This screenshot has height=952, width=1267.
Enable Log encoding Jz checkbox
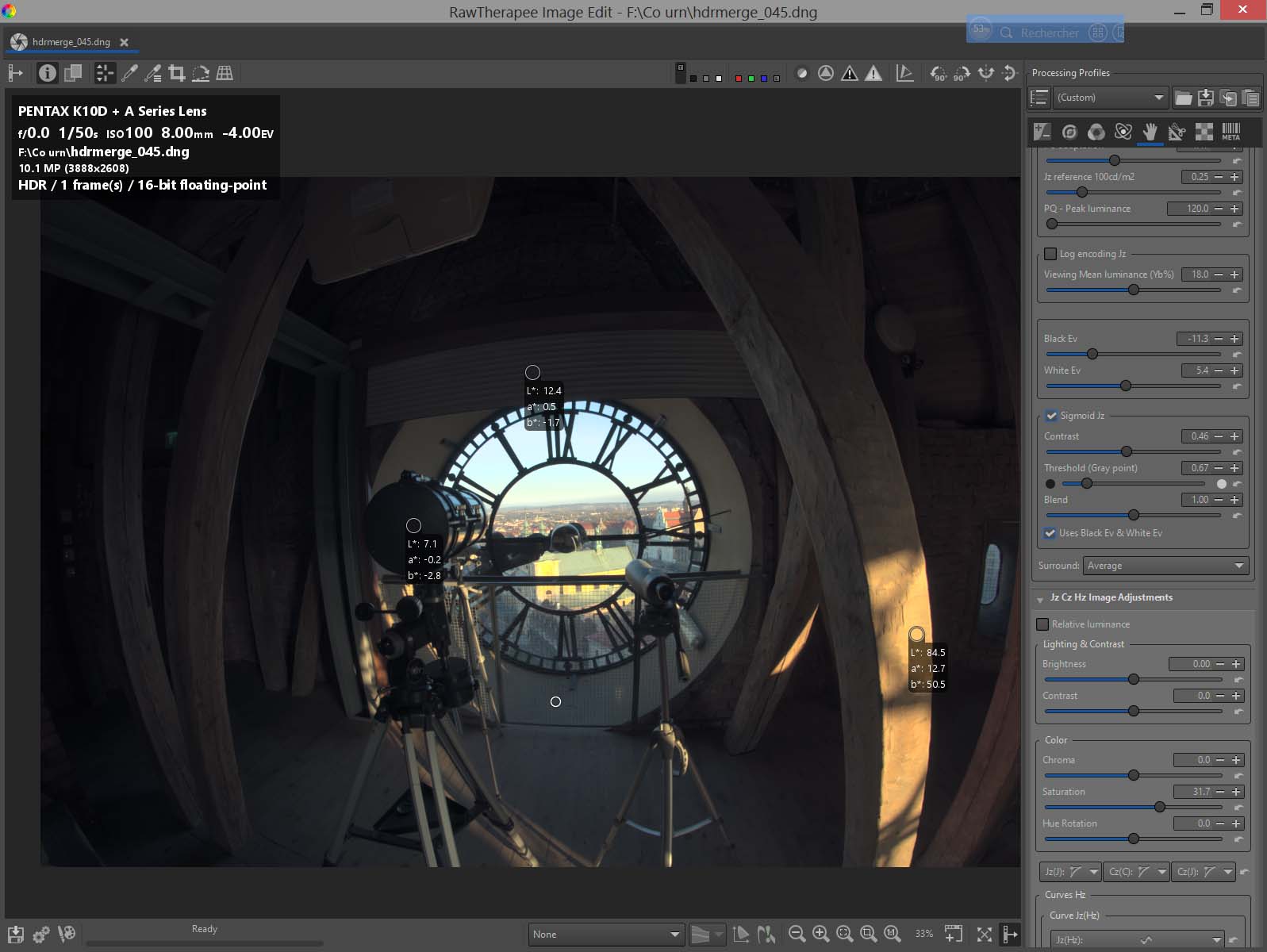[x=1050, y=254]
